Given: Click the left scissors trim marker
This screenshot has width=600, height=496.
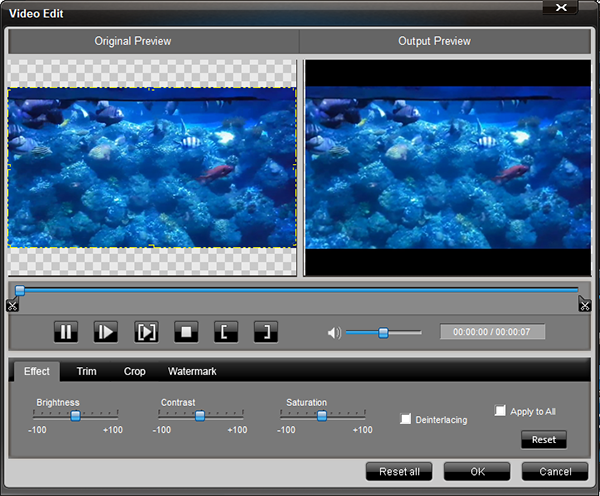Looking at the screenshot, I should (x=12, y=305).
